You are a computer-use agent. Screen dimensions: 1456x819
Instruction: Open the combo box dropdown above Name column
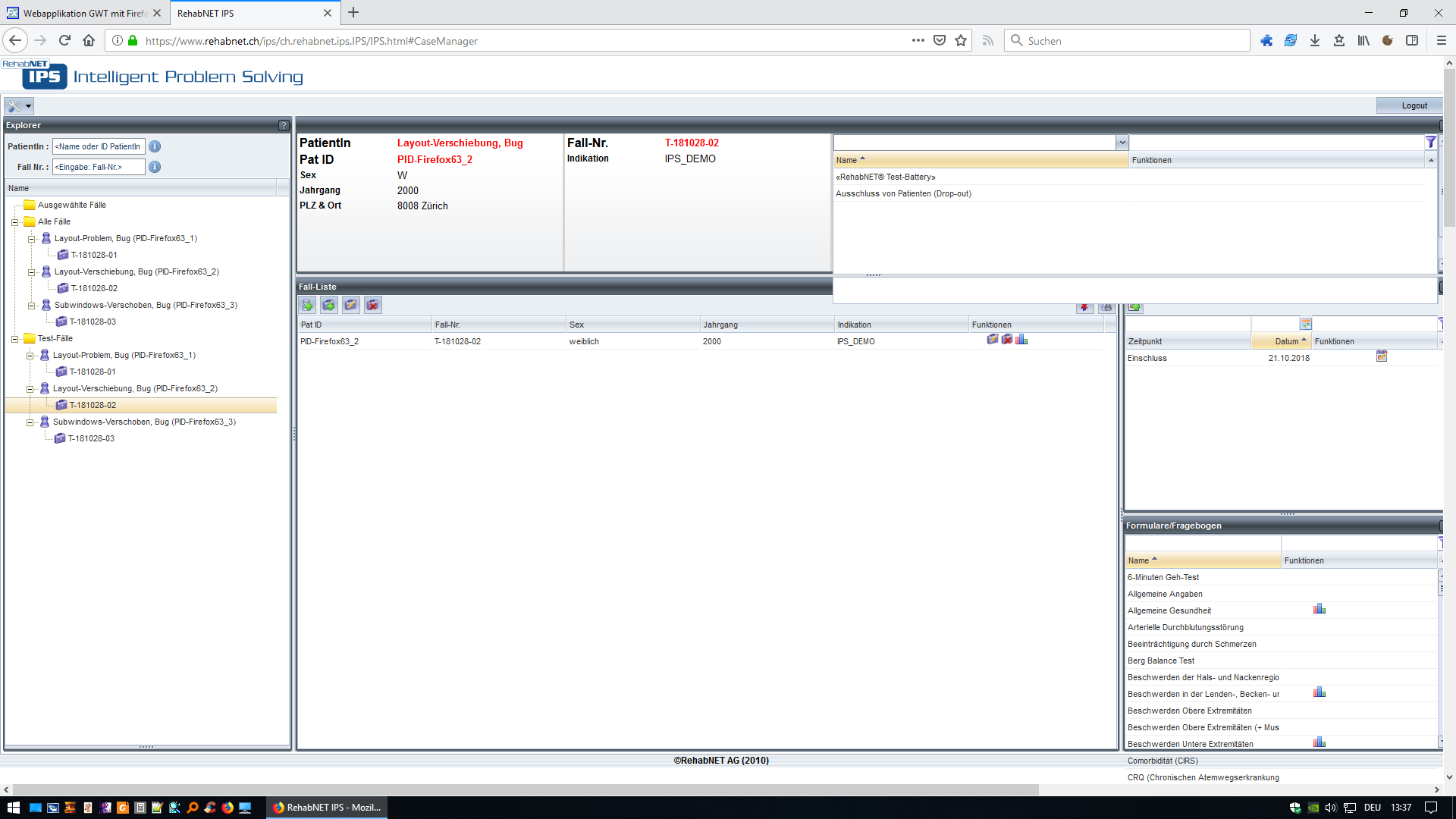[x=1122, y=143]
